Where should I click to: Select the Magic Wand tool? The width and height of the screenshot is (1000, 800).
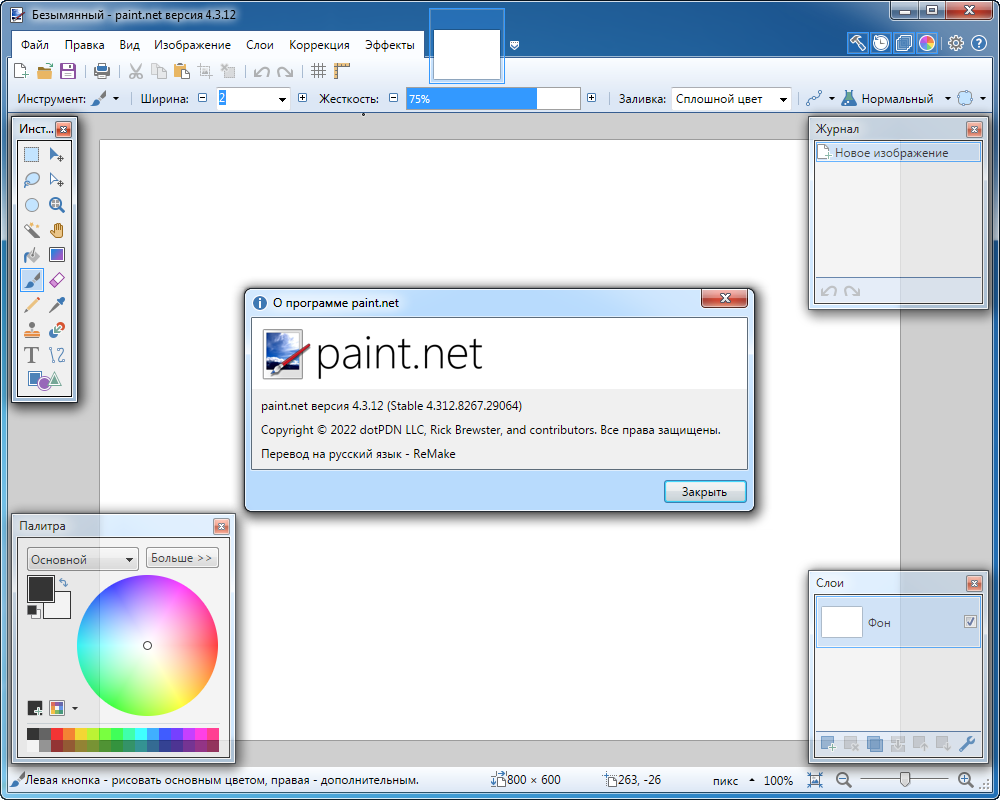point(32,230)
